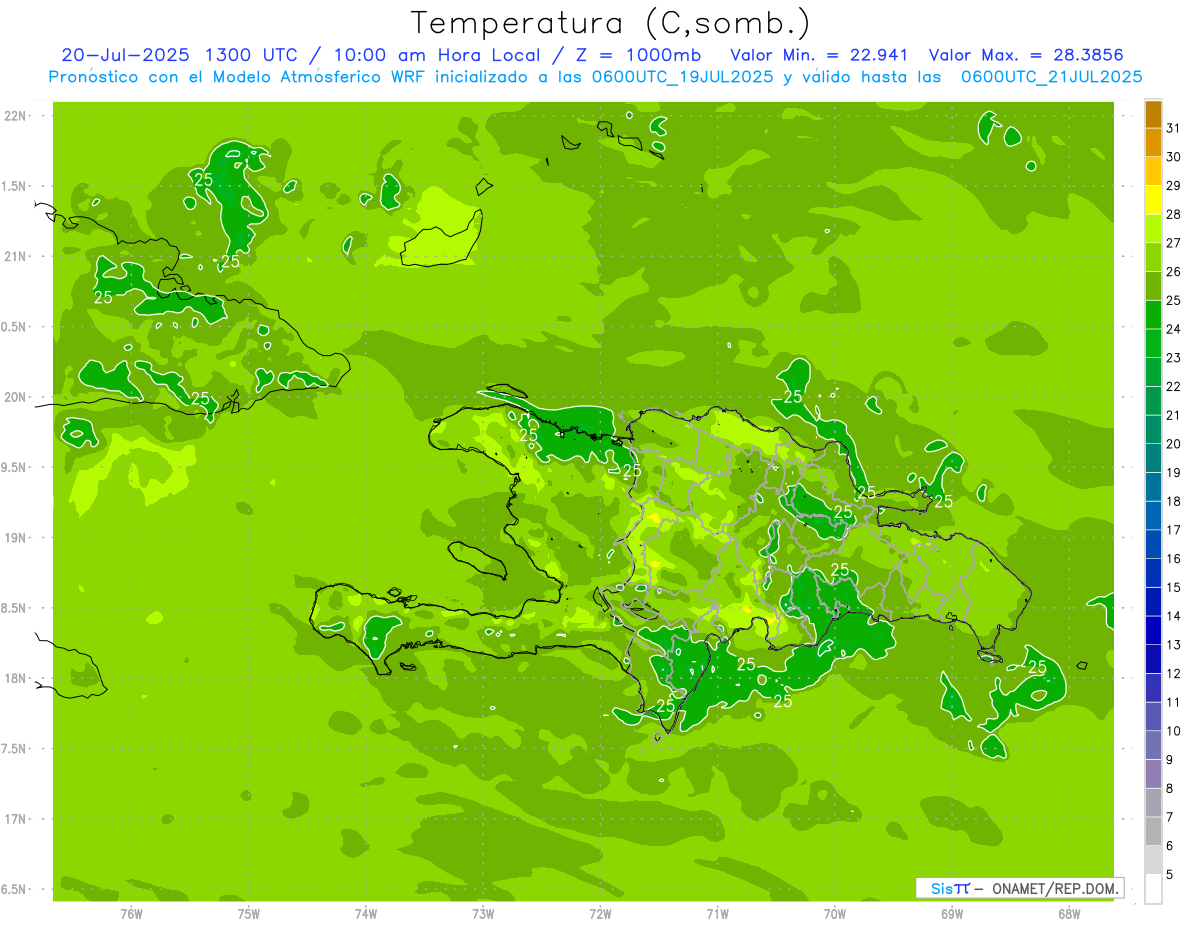The width and height of the screenshot is (1200, 927).
Task: Click the colorbar legend value "29"
Action: 1173,186
